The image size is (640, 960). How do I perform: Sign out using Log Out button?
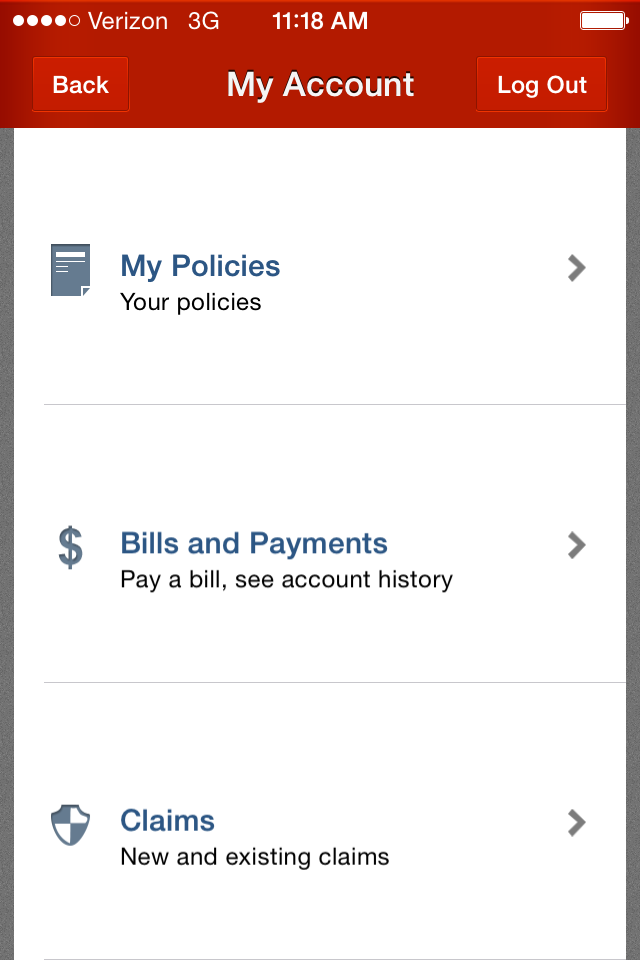coord(541,84)
